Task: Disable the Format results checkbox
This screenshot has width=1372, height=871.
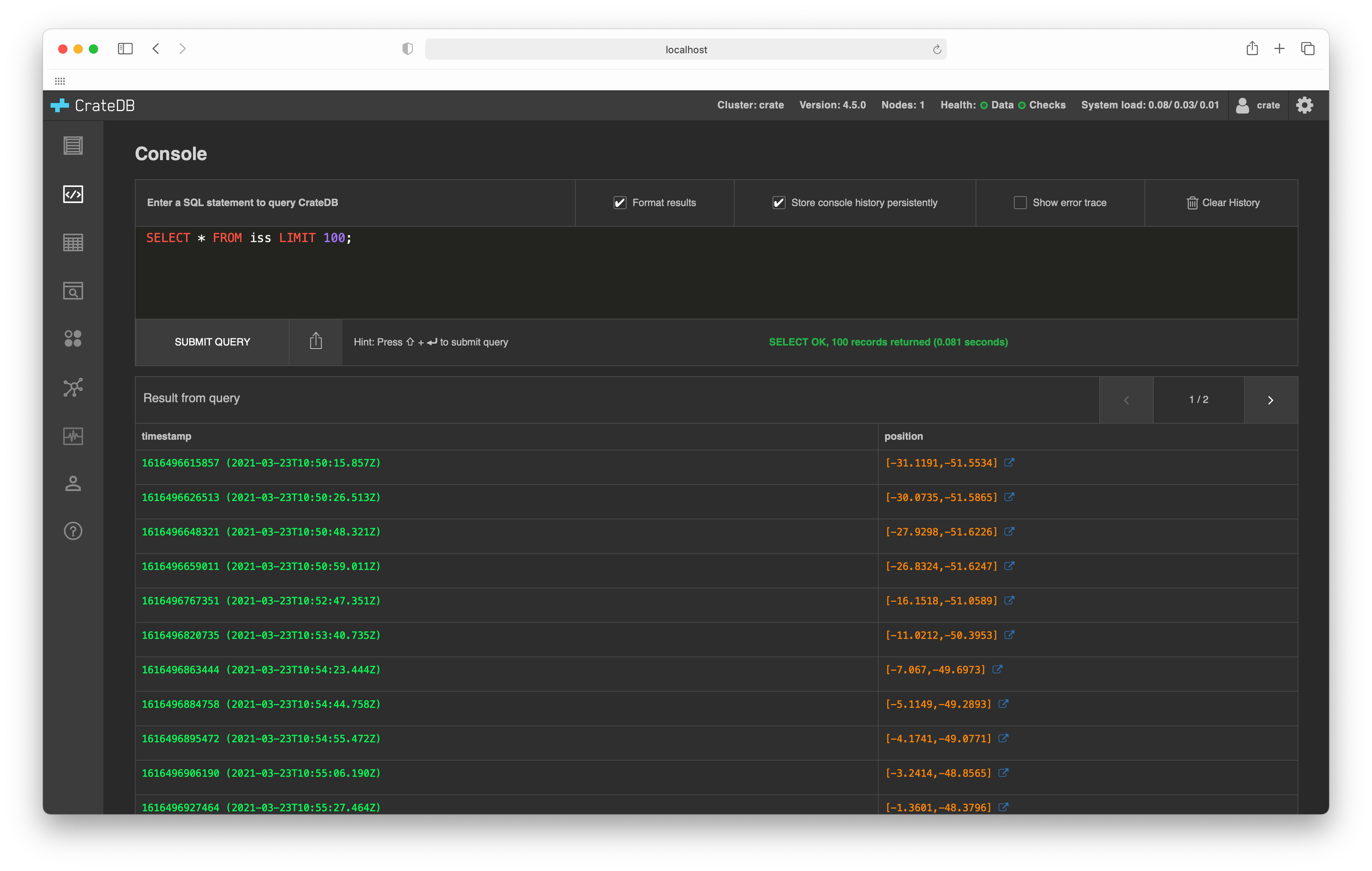Action: 620,202
